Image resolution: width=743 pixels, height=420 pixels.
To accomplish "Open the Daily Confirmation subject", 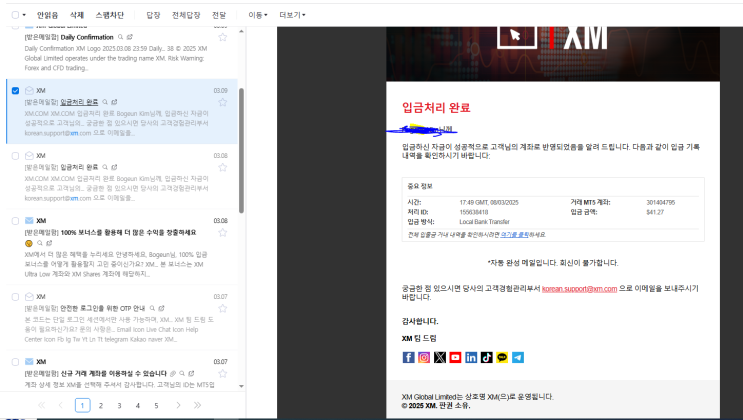I will (x=87, y=37).
